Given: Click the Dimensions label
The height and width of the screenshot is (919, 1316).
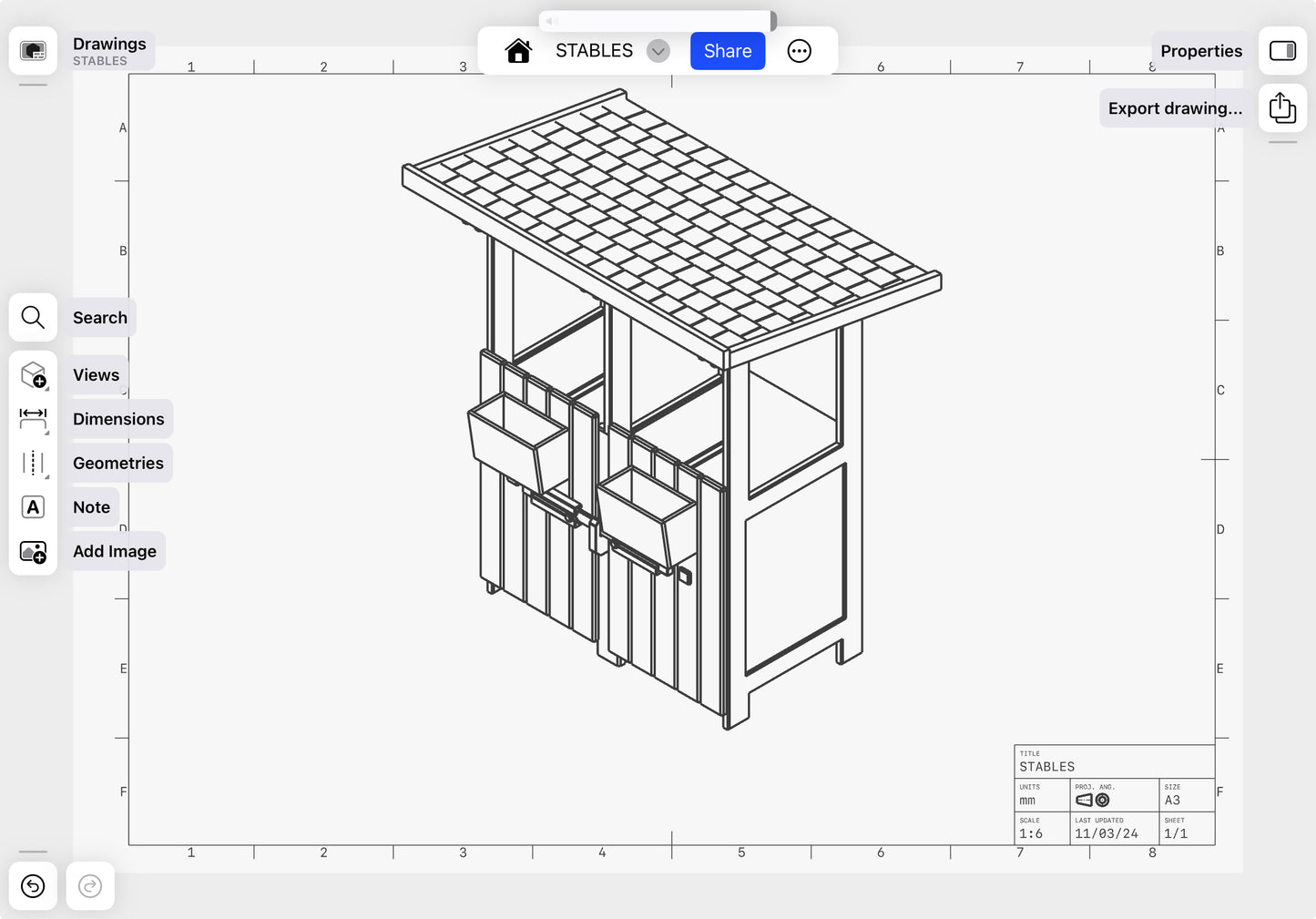Looking at the screenshot, I should pyautogui.click(x=118, y=419).
